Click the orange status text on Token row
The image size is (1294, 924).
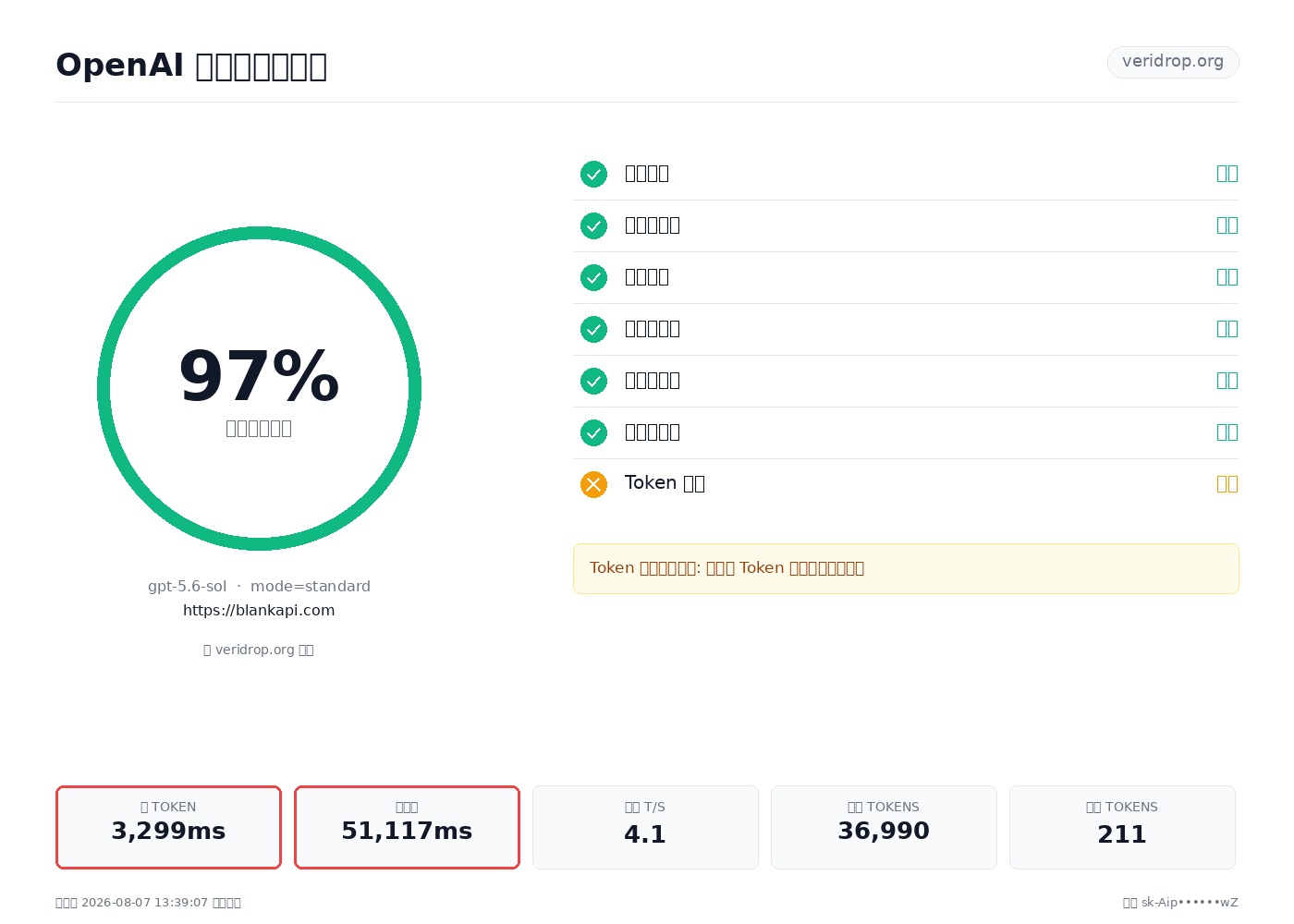pyautogui.click(x=1227, y=484)
